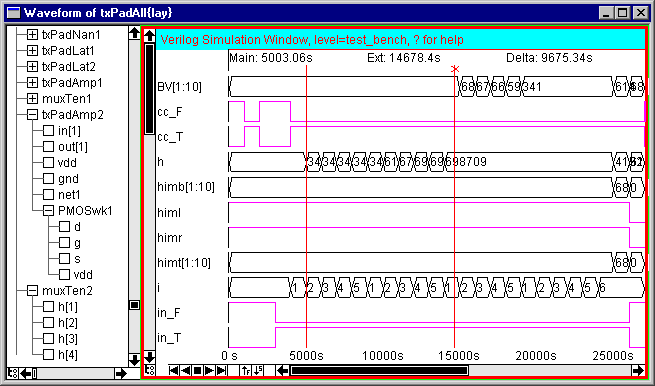Click the Ext: 14678.4s readout
Screen dimensions: 655x386
click(404, 58)
